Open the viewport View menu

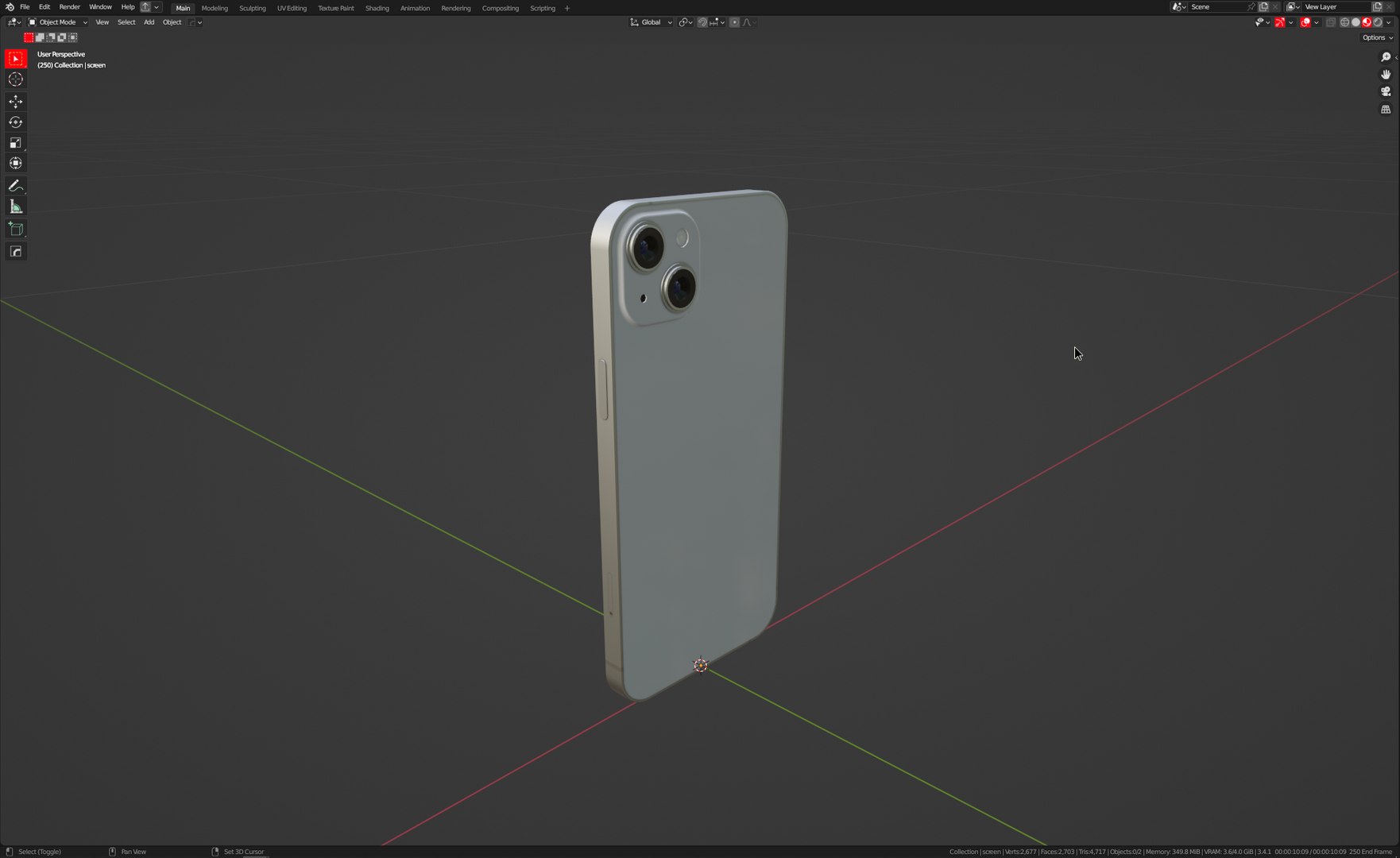coord(102,22)
